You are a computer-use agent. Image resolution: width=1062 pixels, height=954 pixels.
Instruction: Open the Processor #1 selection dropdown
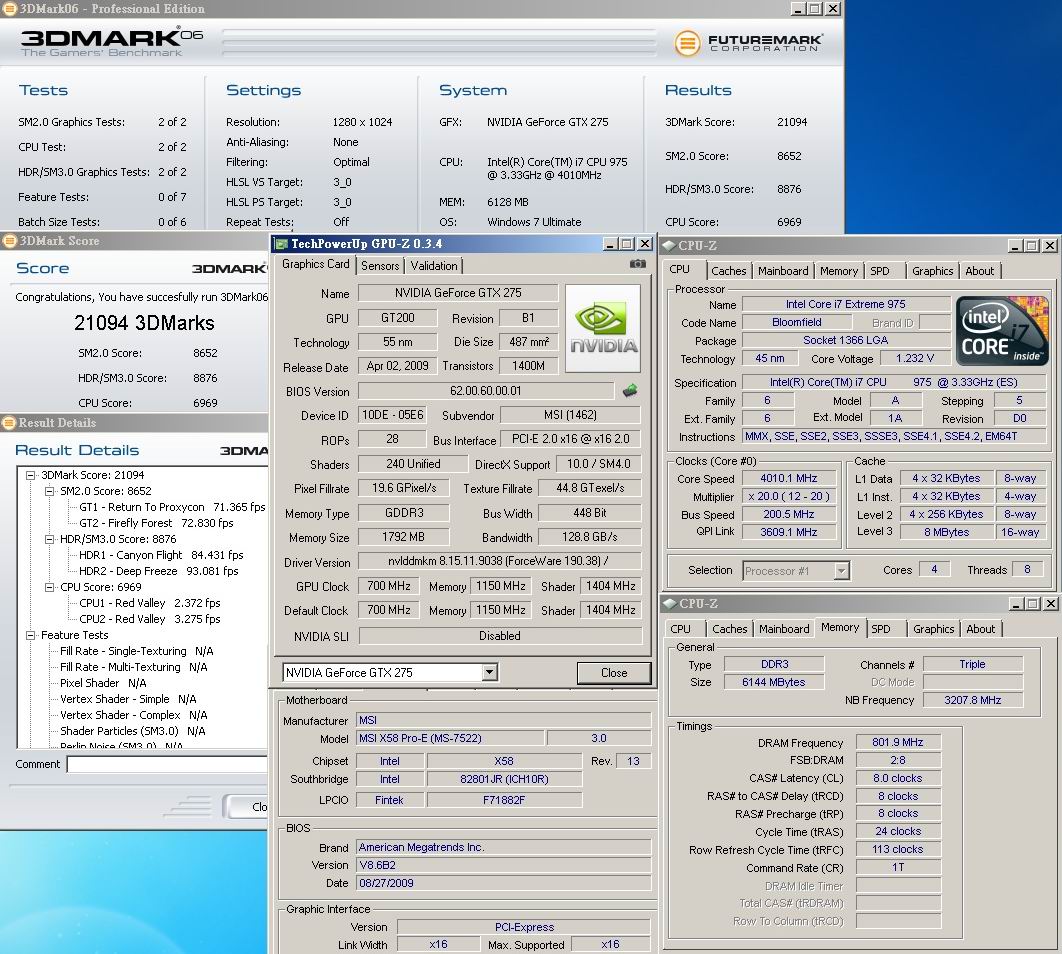click(841, 571)
